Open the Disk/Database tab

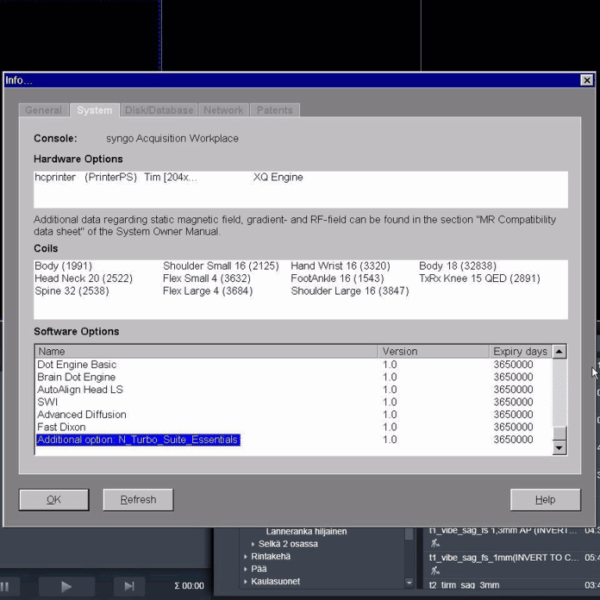[x=158, y=110]
